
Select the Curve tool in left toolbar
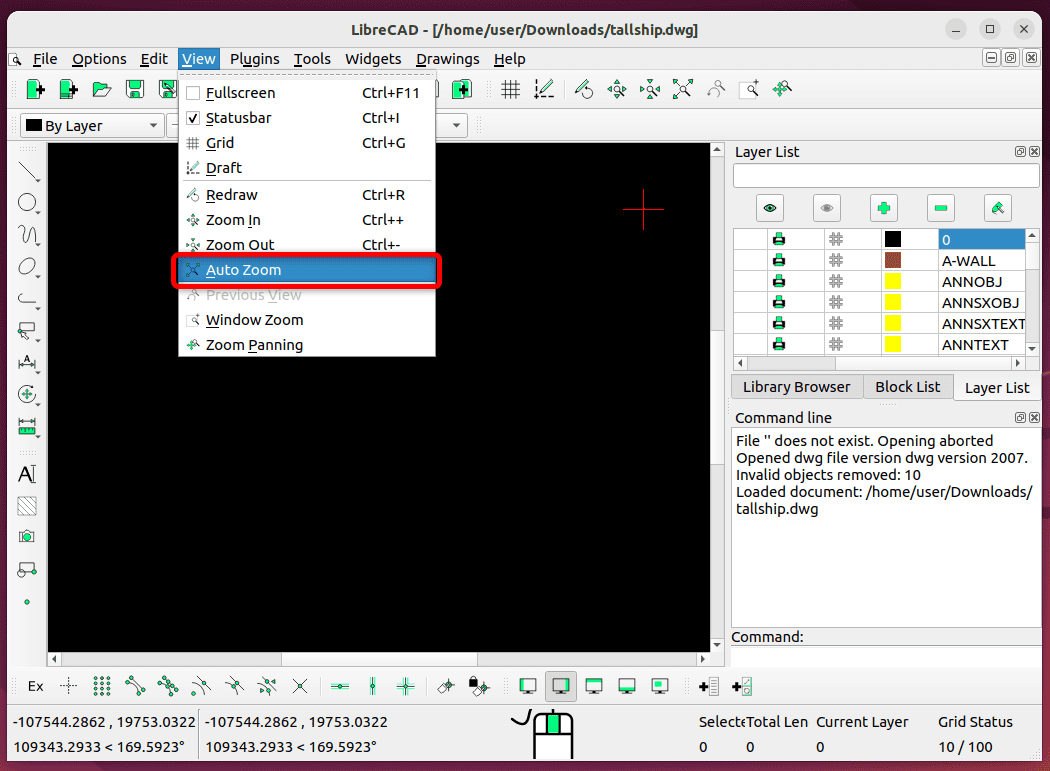click(x=27, y=235)
